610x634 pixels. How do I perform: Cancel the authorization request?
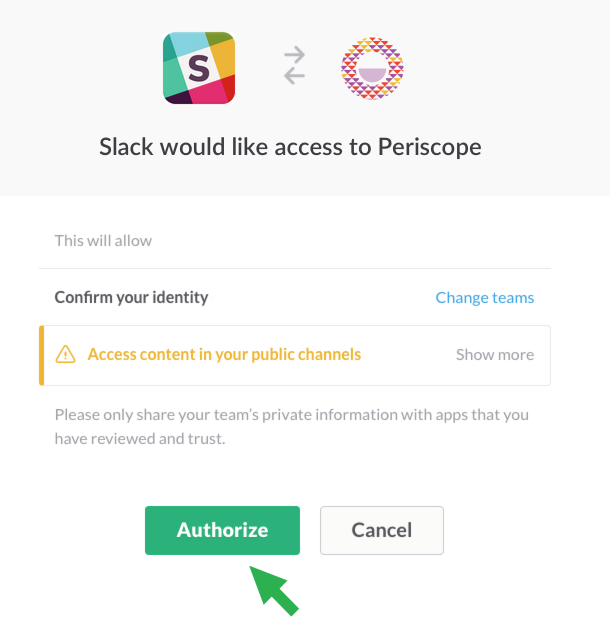(382, 530)
